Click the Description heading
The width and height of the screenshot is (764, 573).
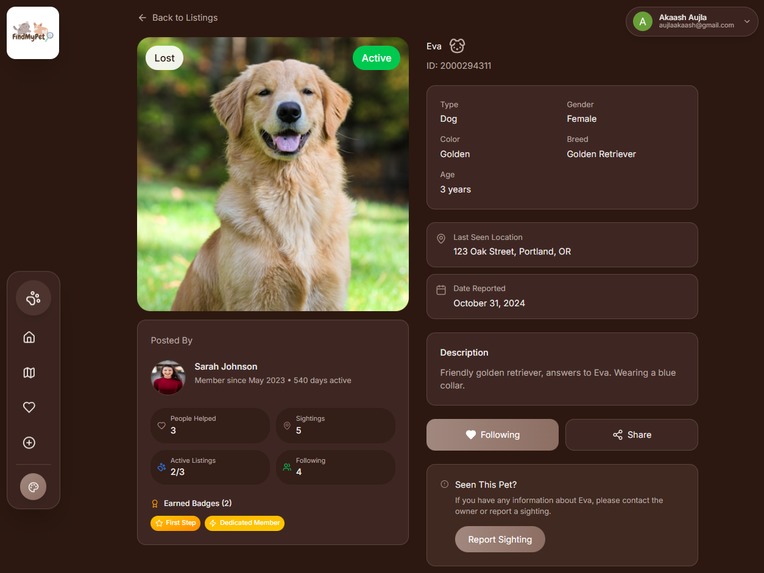coord(464,352)
